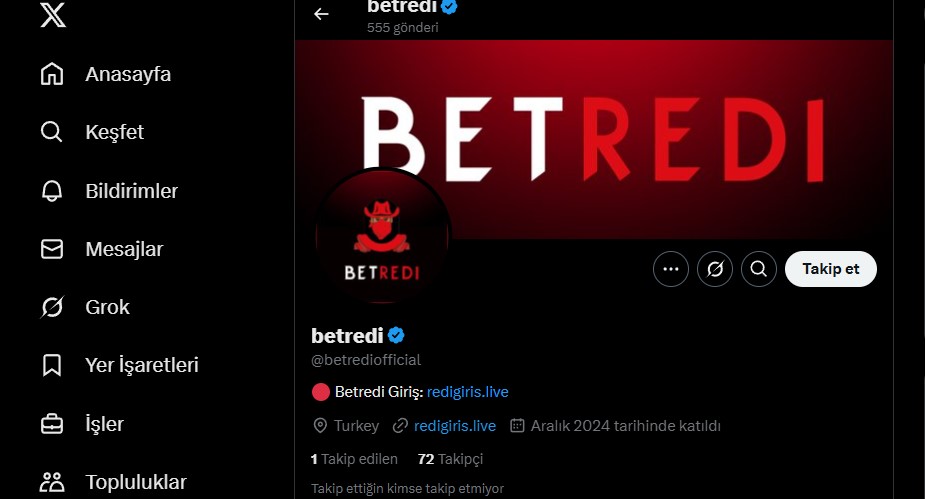Viewport: 925px width, 499px height.
Task: Open Topluluklar people icon
Action: [52, 482]
